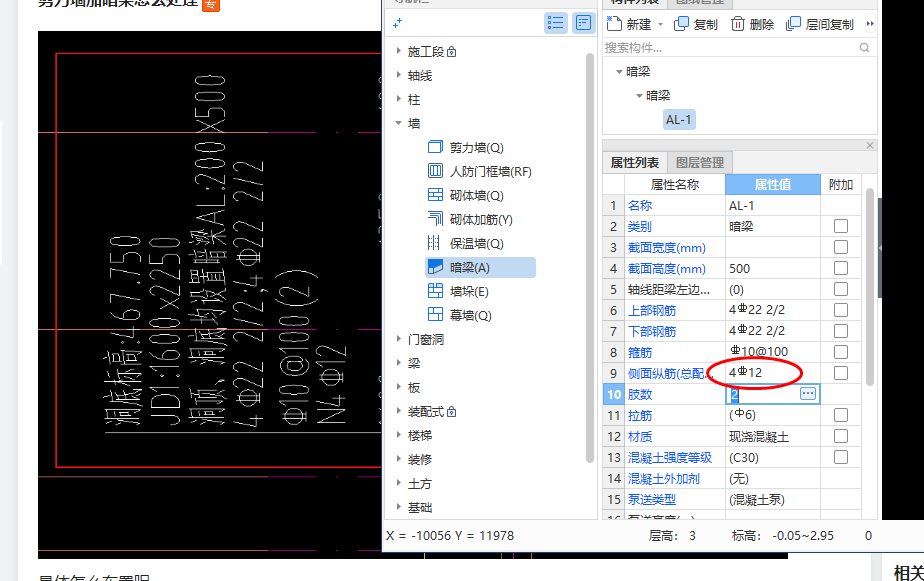
Task: Expand the 梁 tree node
Action: click(x=399, y=363)
